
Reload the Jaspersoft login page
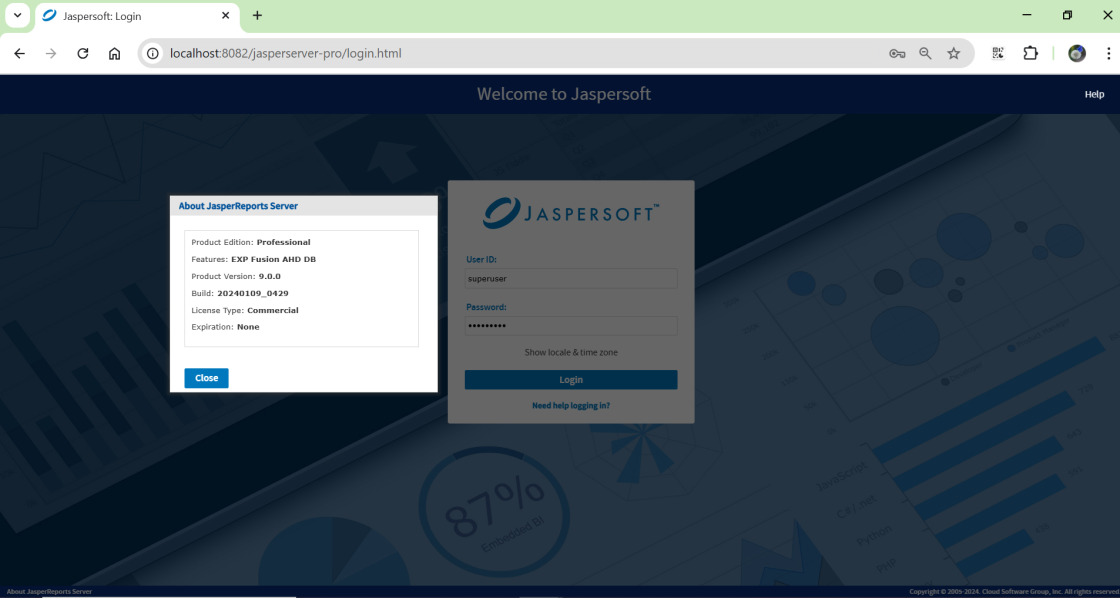(x=83, y=54)
